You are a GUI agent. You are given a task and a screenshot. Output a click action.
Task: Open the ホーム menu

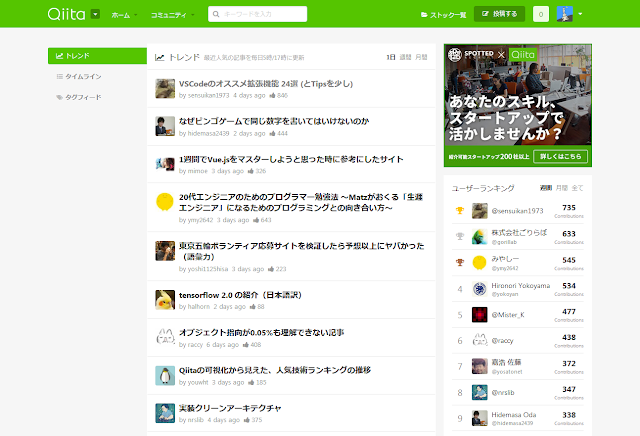pos(124,15)
